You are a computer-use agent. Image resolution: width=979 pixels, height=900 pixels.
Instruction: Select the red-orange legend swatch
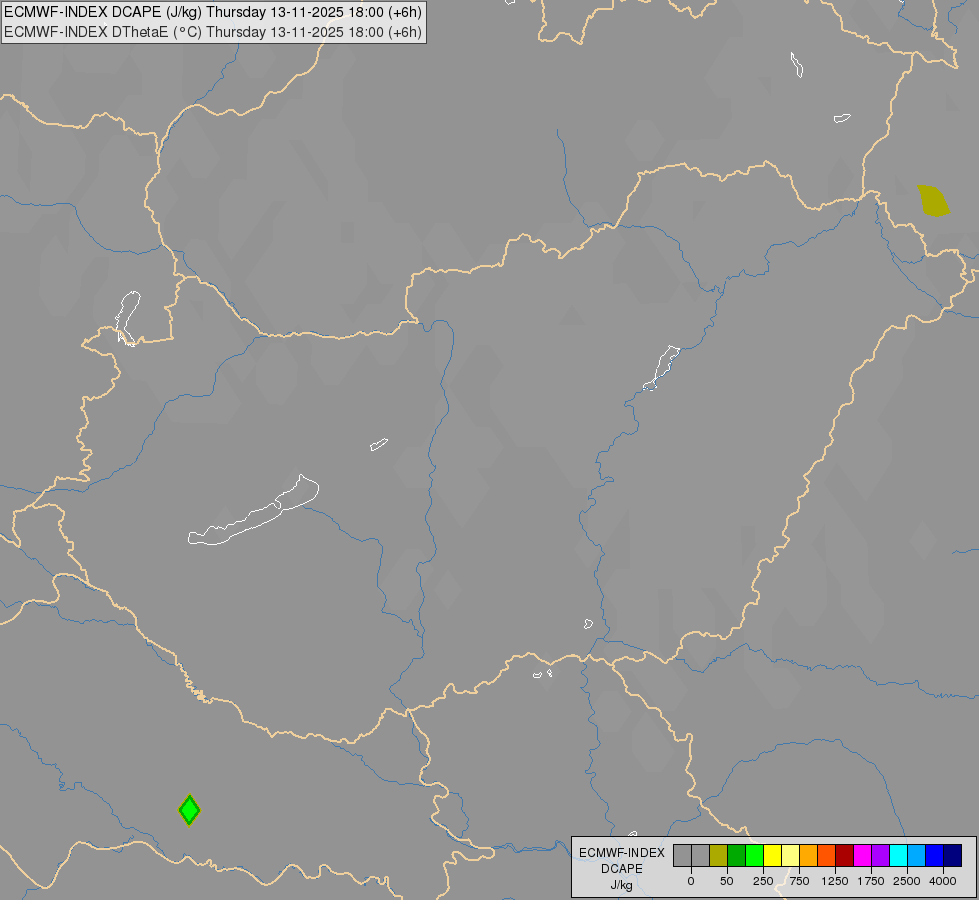(827, 856)
